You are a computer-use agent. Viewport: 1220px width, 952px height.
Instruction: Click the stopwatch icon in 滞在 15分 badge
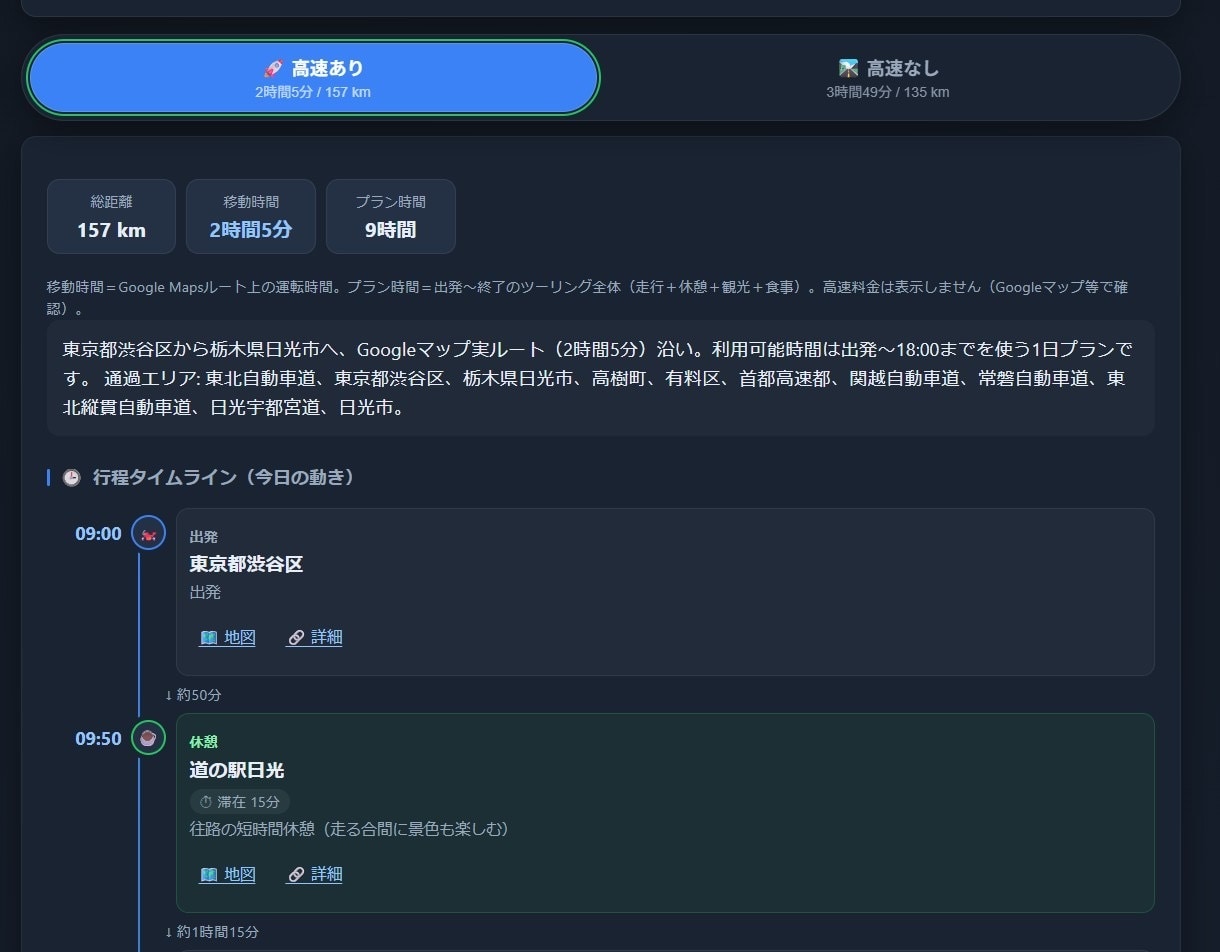point(206,802)
